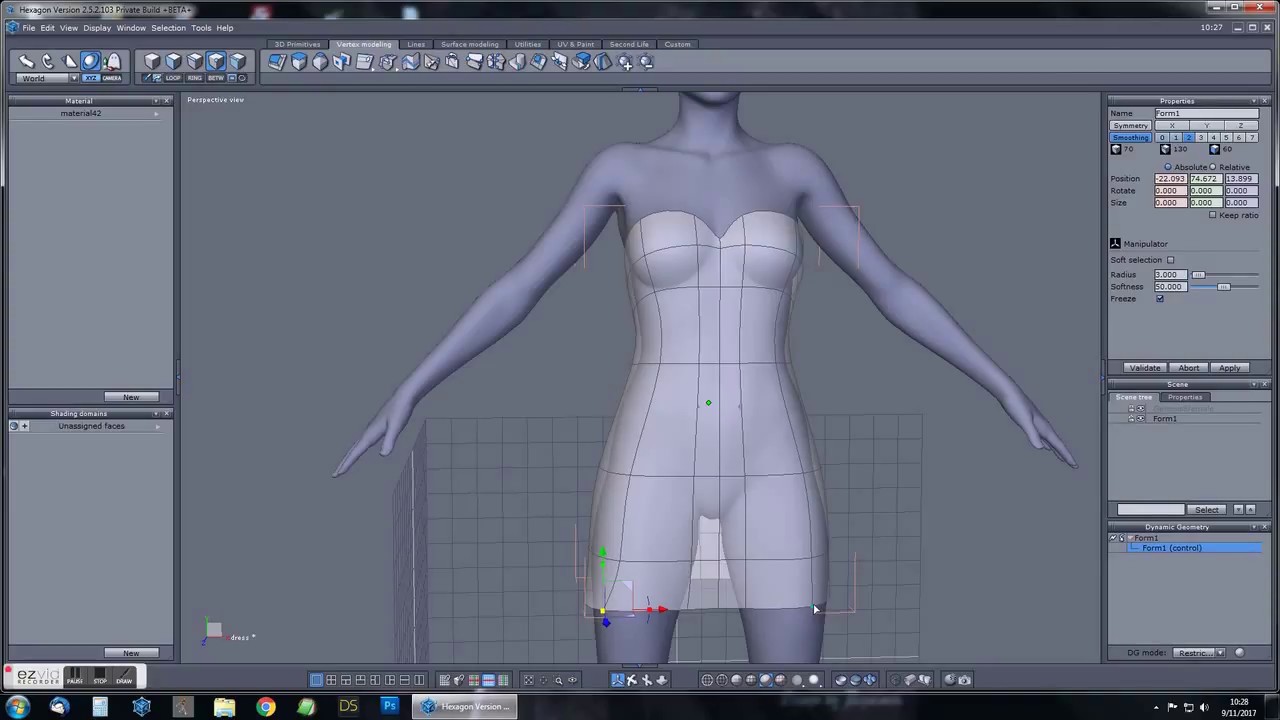
Task: Adjust the Radius slider
Action: (x=1198, y=275)
